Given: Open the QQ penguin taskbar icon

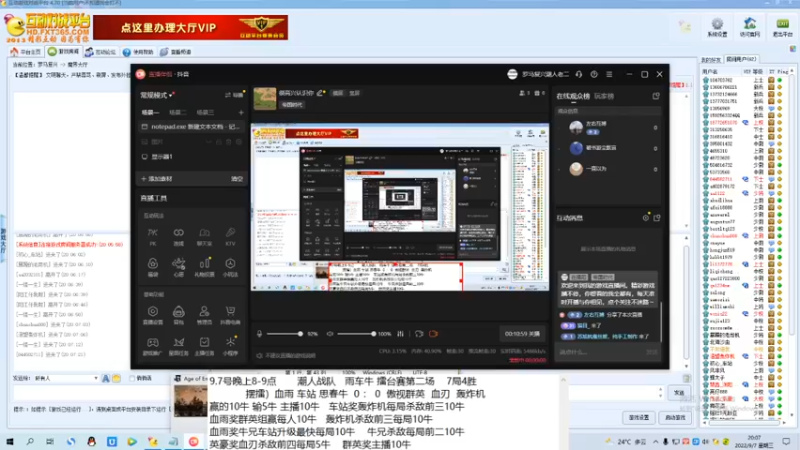Looking at the screenshot, I should coord(91,441).
